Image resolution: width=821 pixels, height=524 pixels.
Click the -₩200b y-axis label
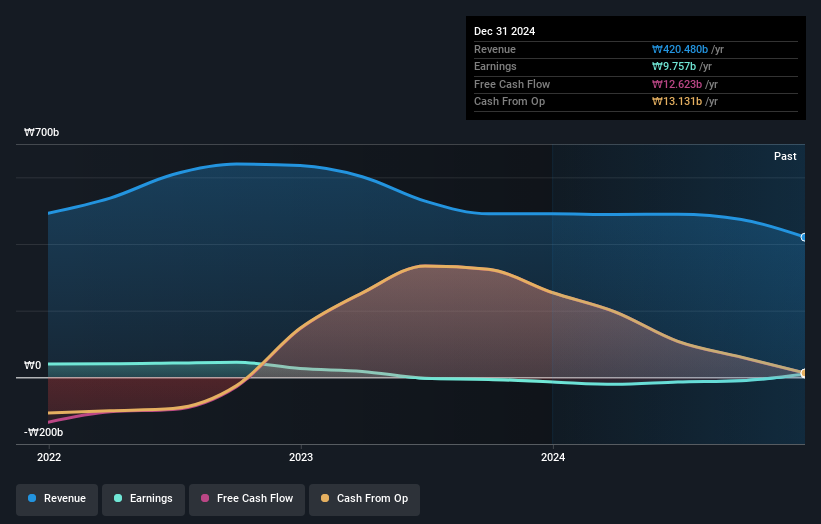[x=43, y=432]
